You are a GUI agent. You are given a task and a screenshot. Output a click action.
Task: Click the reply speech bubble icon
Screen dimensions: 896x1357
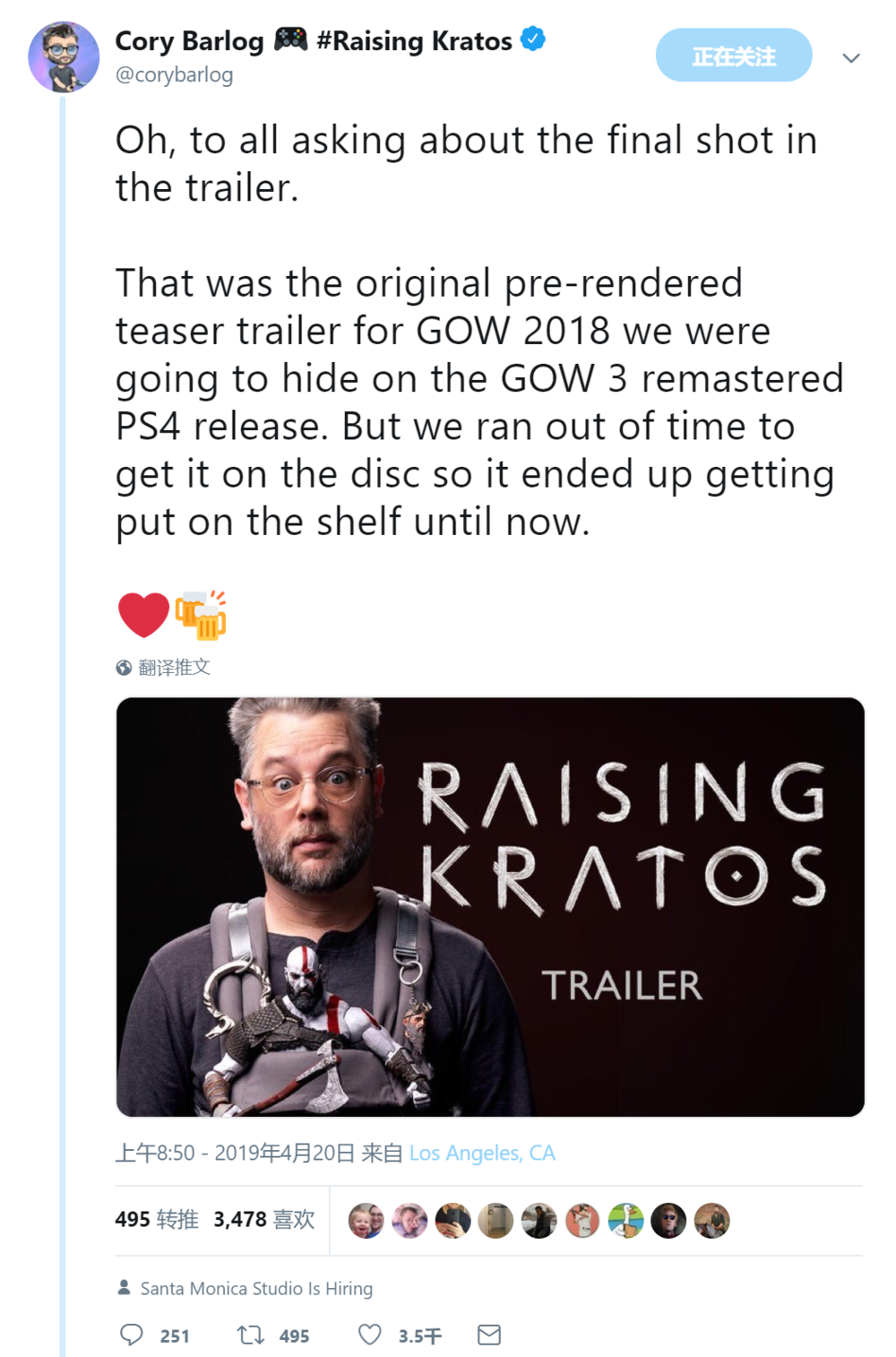click(x=132, y=1335)
